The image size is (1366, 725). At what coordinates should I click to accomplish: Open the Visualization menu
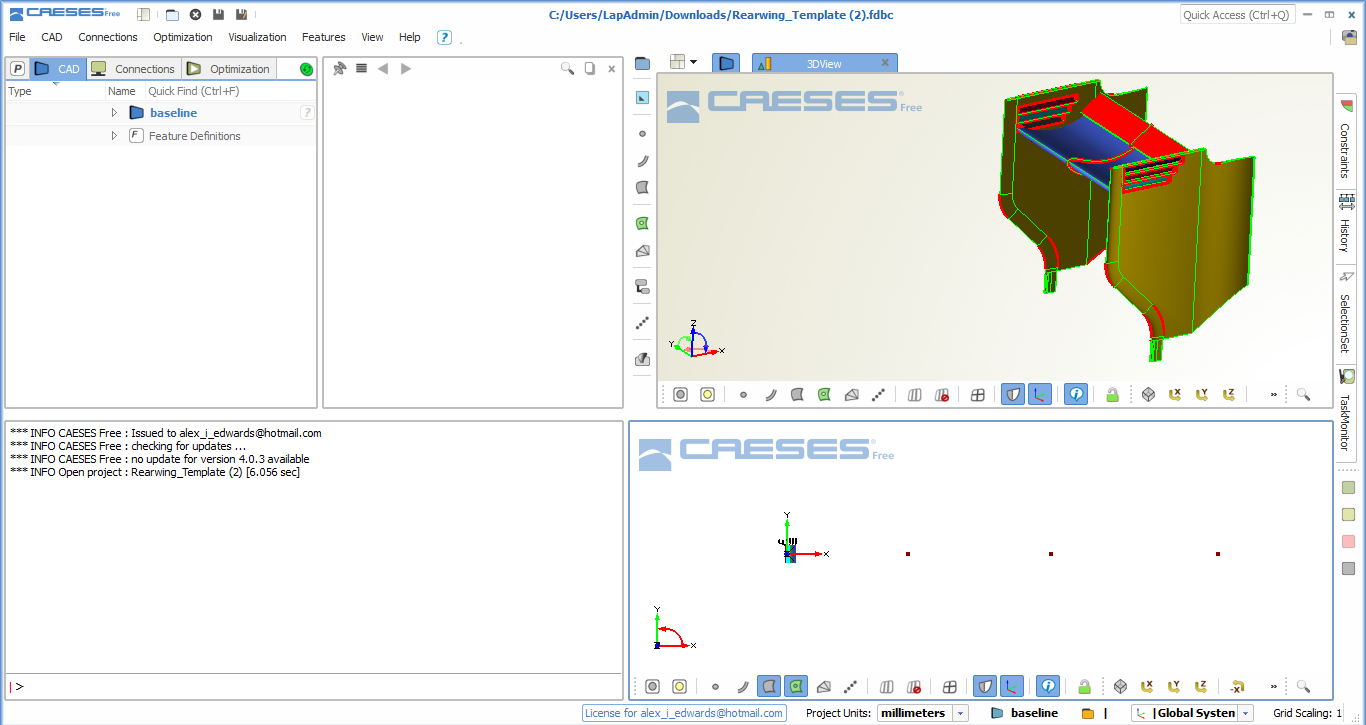[x=257, y=37]
